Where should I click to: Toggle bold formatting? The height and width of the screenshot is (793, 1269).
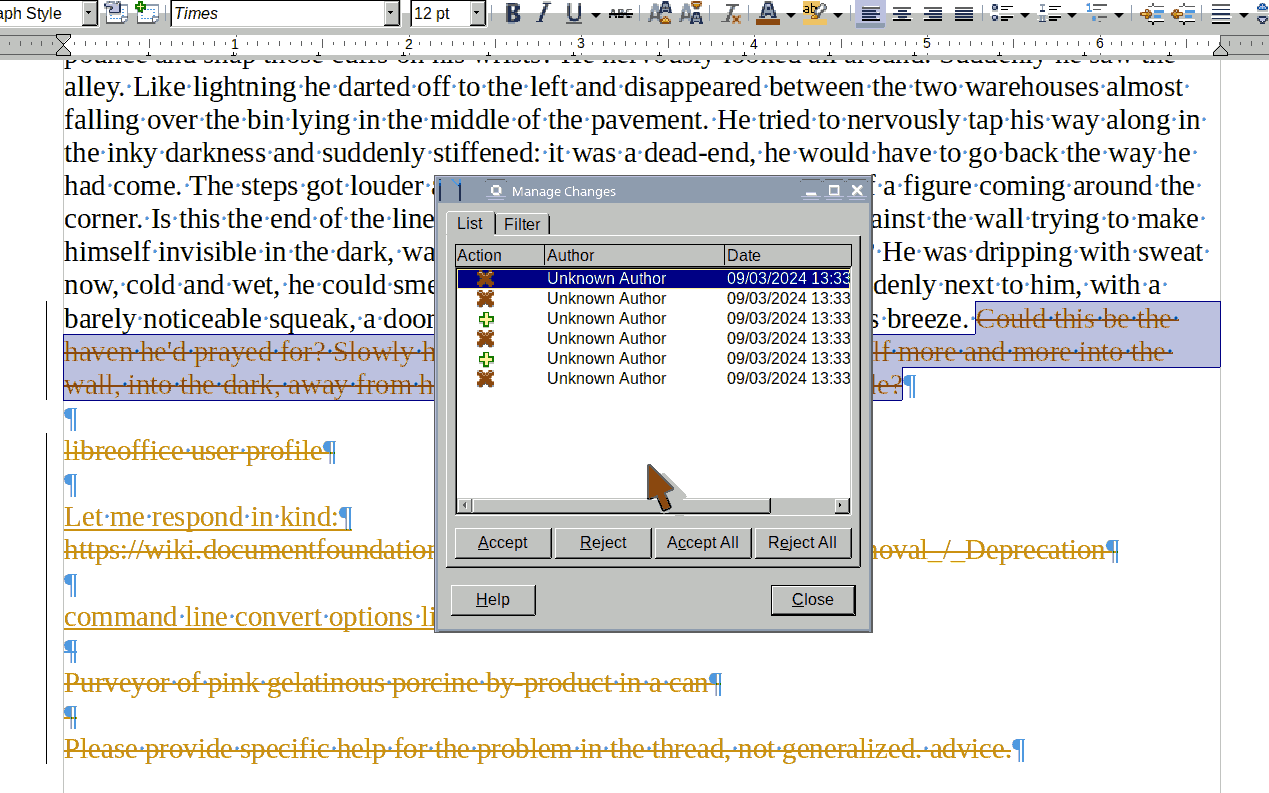513,13
